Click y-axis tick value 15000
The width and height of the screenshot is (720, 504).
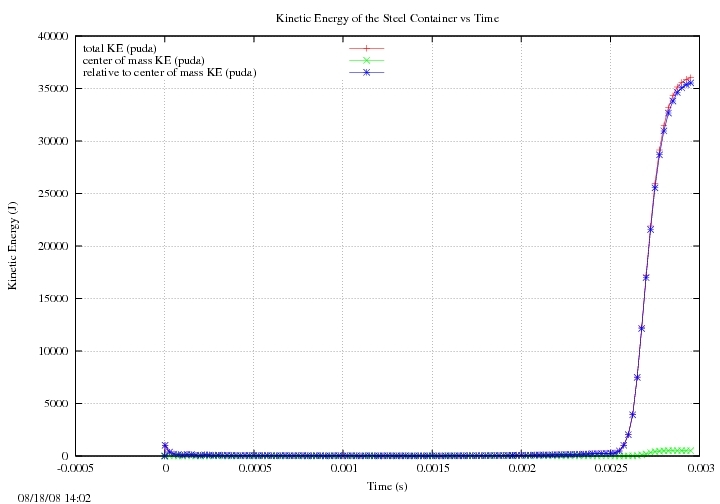pyautogui.click(x=53, y=298)
